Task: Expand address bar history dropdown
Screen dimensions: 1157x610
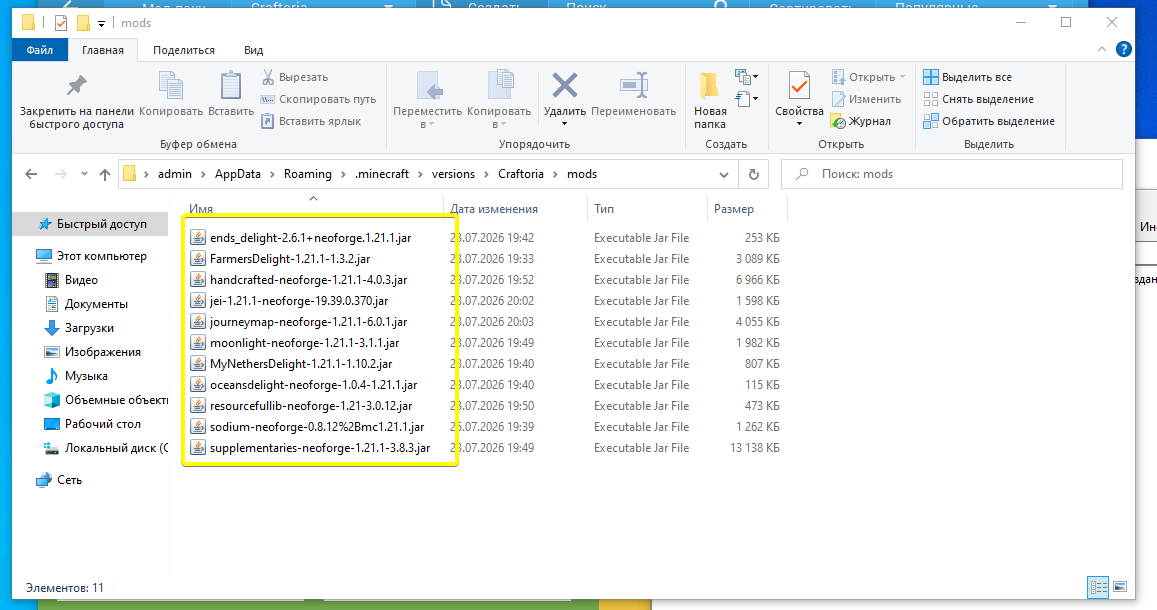Action: [x=724, y=175]
